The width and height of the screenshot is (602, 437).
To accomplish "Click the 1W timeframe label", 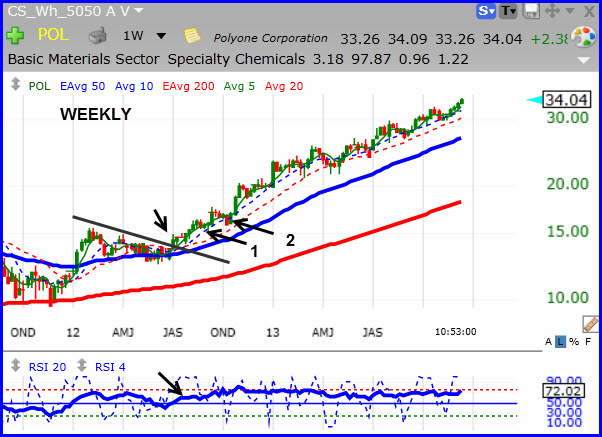I will click(x=133, y=36).
